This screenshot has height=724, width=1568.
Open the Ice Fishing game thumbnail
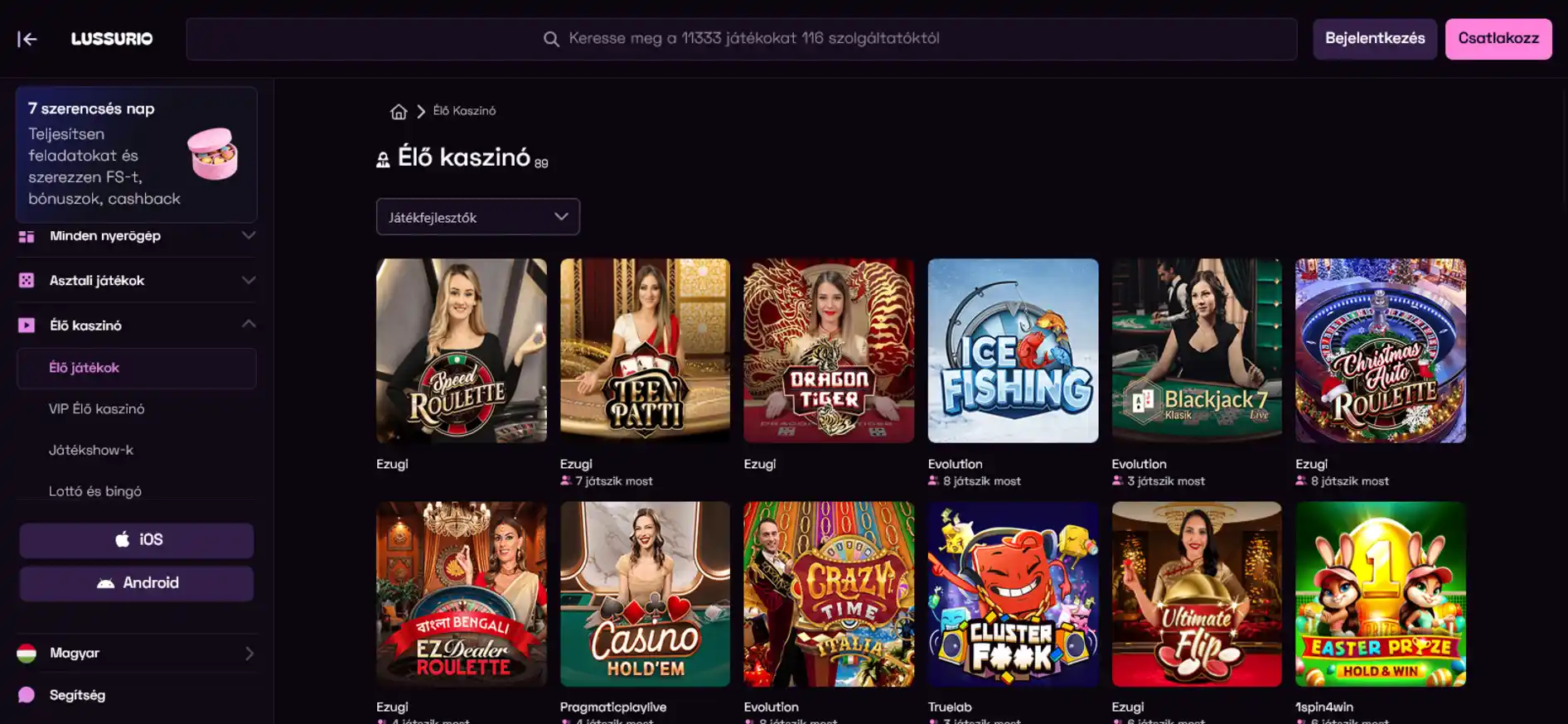1013,350
